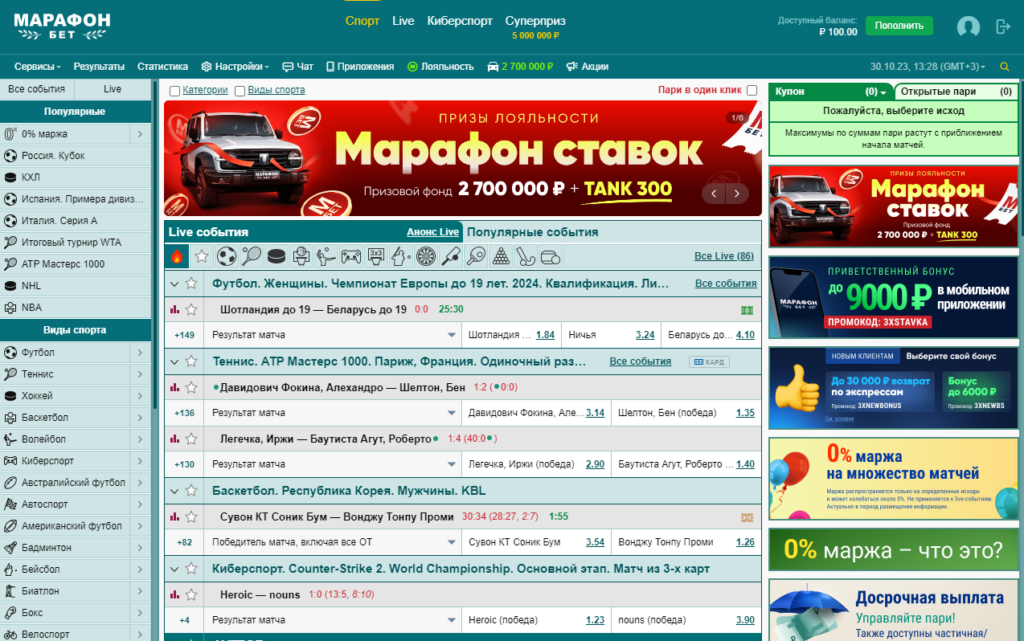Open statistics chart icon for Легечка — Баутиста Агут
The width and height of the screenshot is (1024, 641).
click(174, 439)
